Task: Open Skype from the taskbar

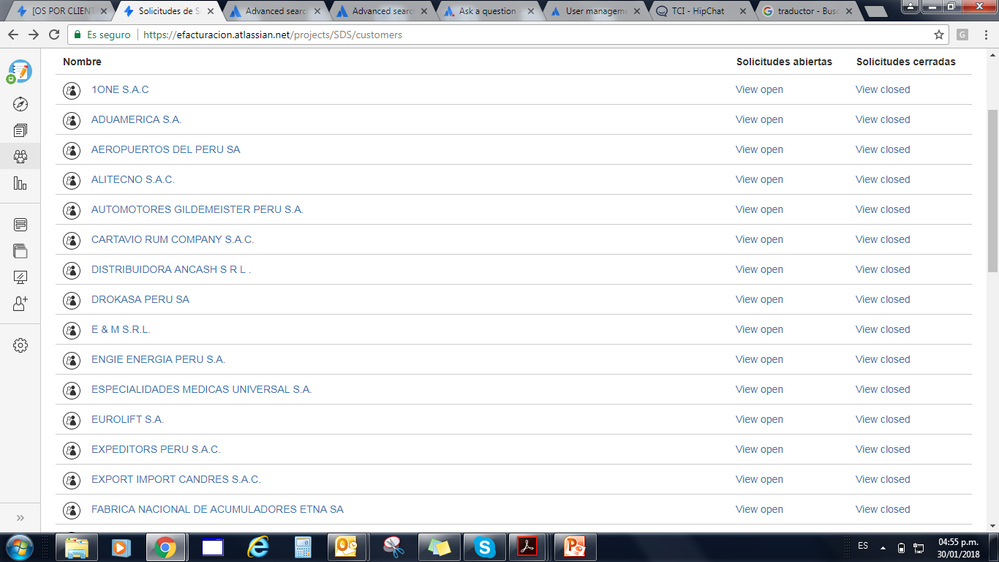Action: 484,547
